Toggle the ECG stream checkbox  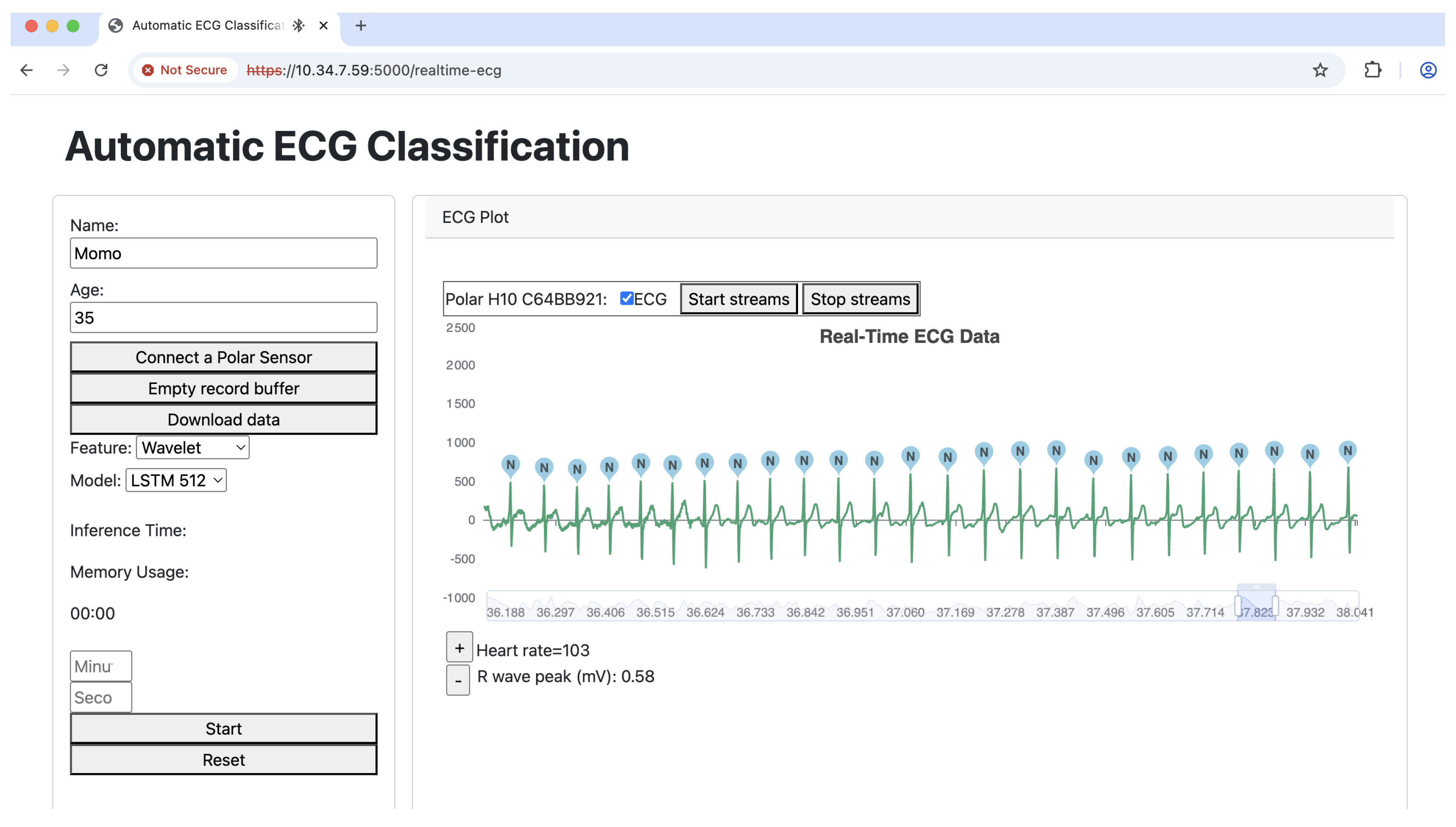point(626,299)
